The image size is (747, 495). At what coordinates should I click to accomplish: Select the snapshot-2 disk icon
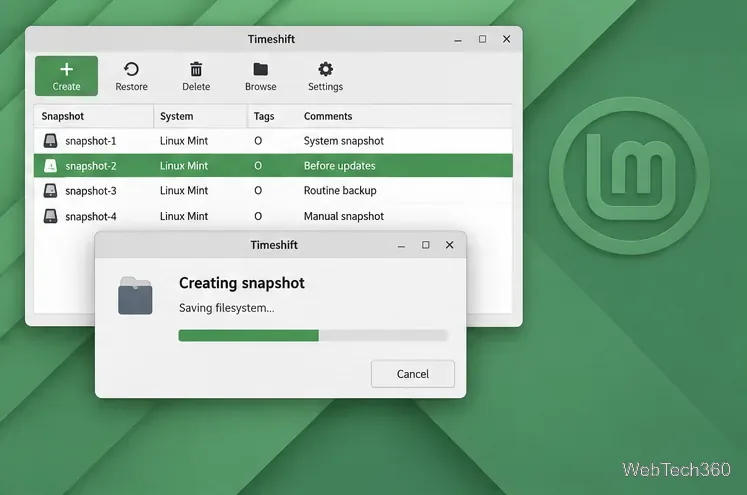click(x=50, y=166)
